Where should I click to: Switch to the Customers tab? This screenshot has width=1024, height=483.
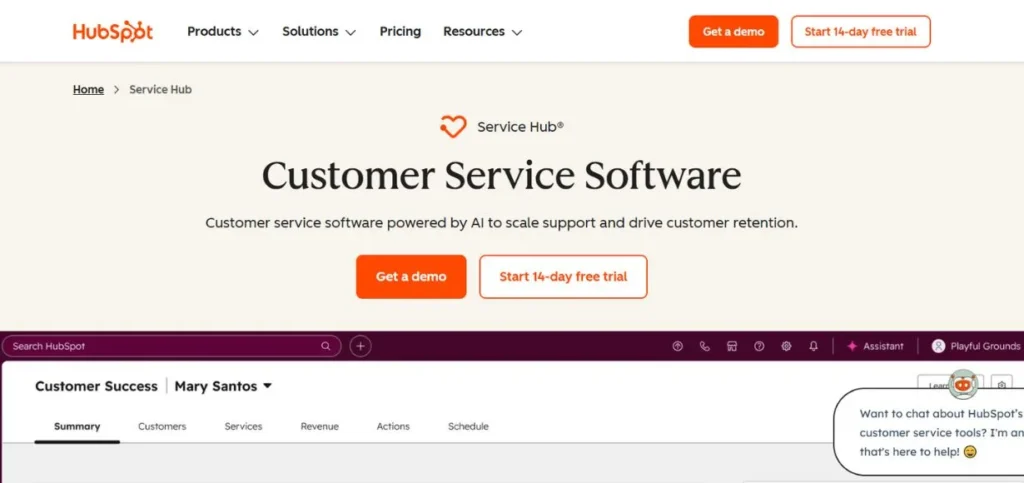coord(162,427)
